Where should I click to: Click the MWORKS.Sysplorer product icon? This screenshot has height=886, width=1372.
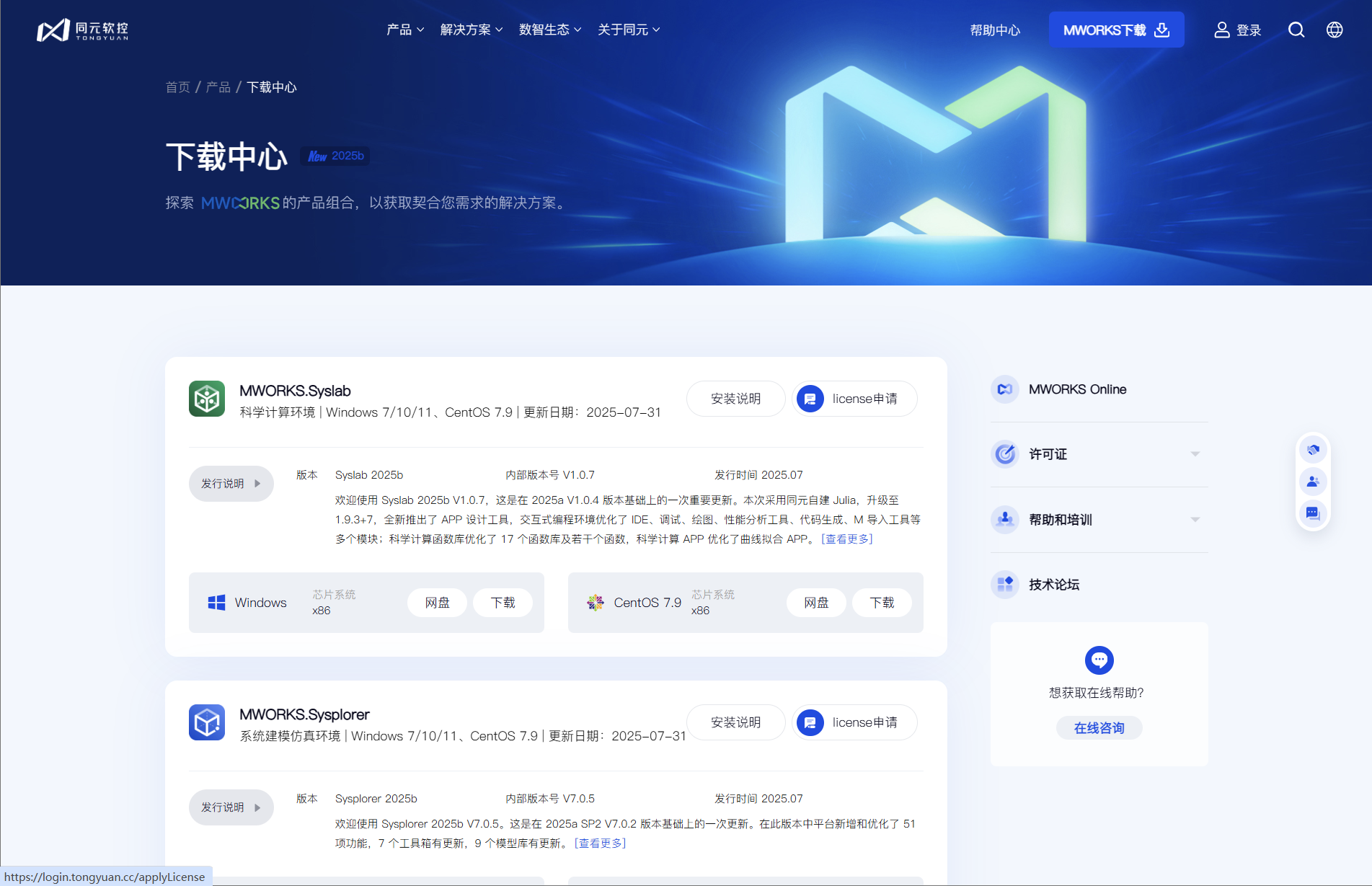click(207, 722)
